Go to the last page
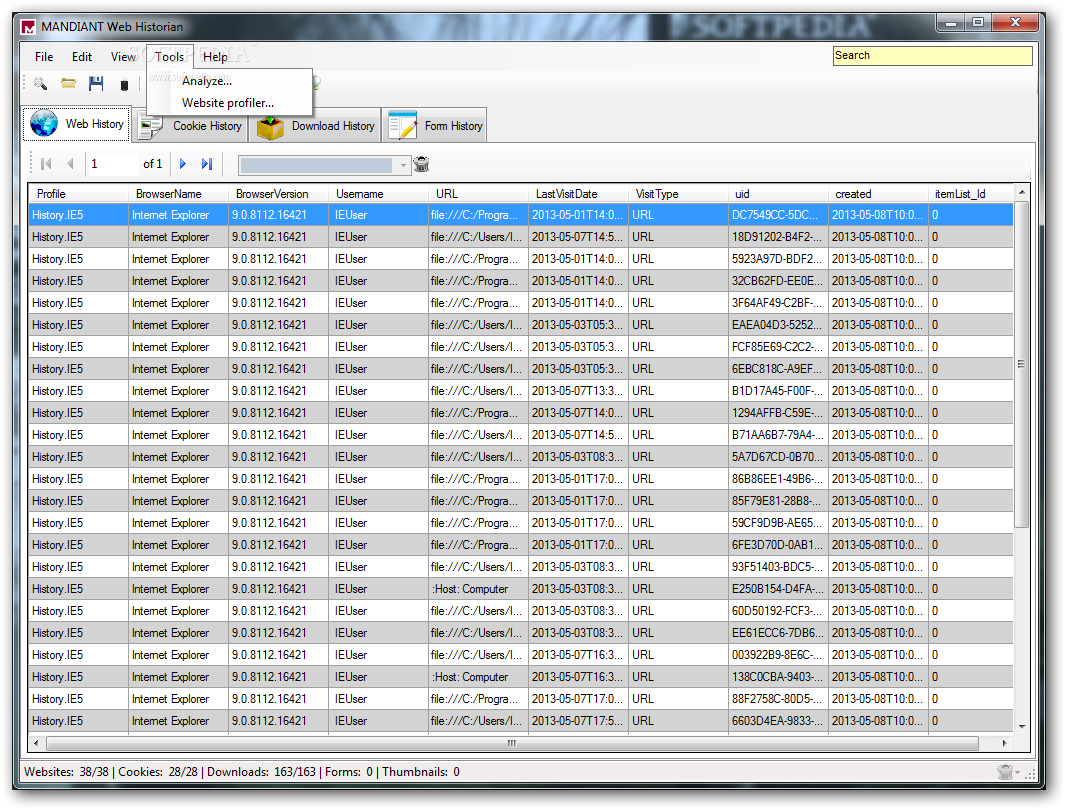1066x810 pixels. (207, 164)
